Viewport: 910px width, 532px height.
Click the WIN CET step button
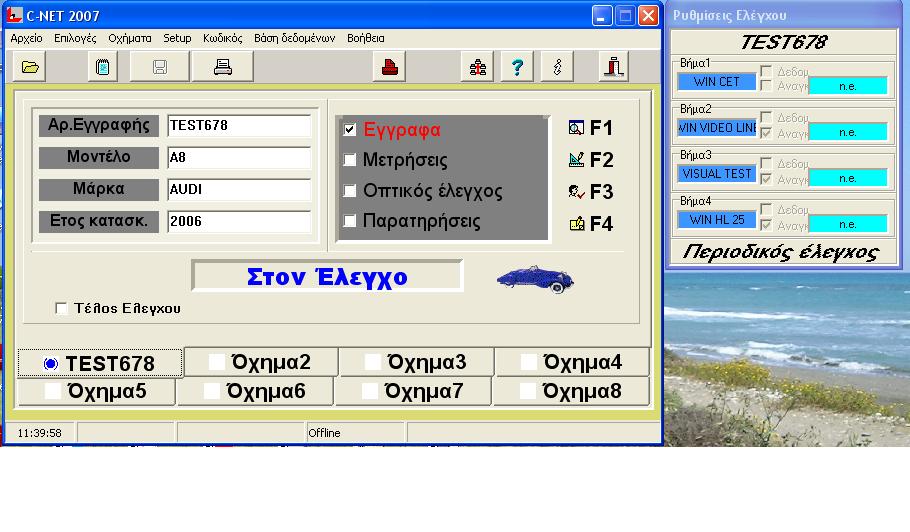(x=717, y=82)
